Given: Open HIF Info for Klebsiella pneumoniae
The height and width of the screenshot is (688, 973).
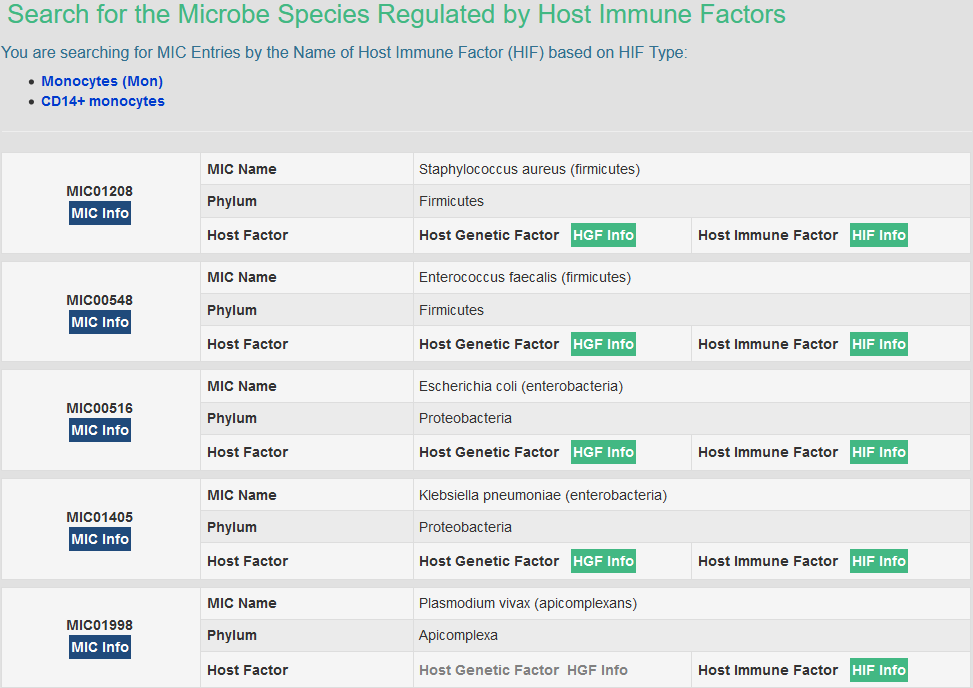Looking at the screenshot, I should (x=878, y=561).
